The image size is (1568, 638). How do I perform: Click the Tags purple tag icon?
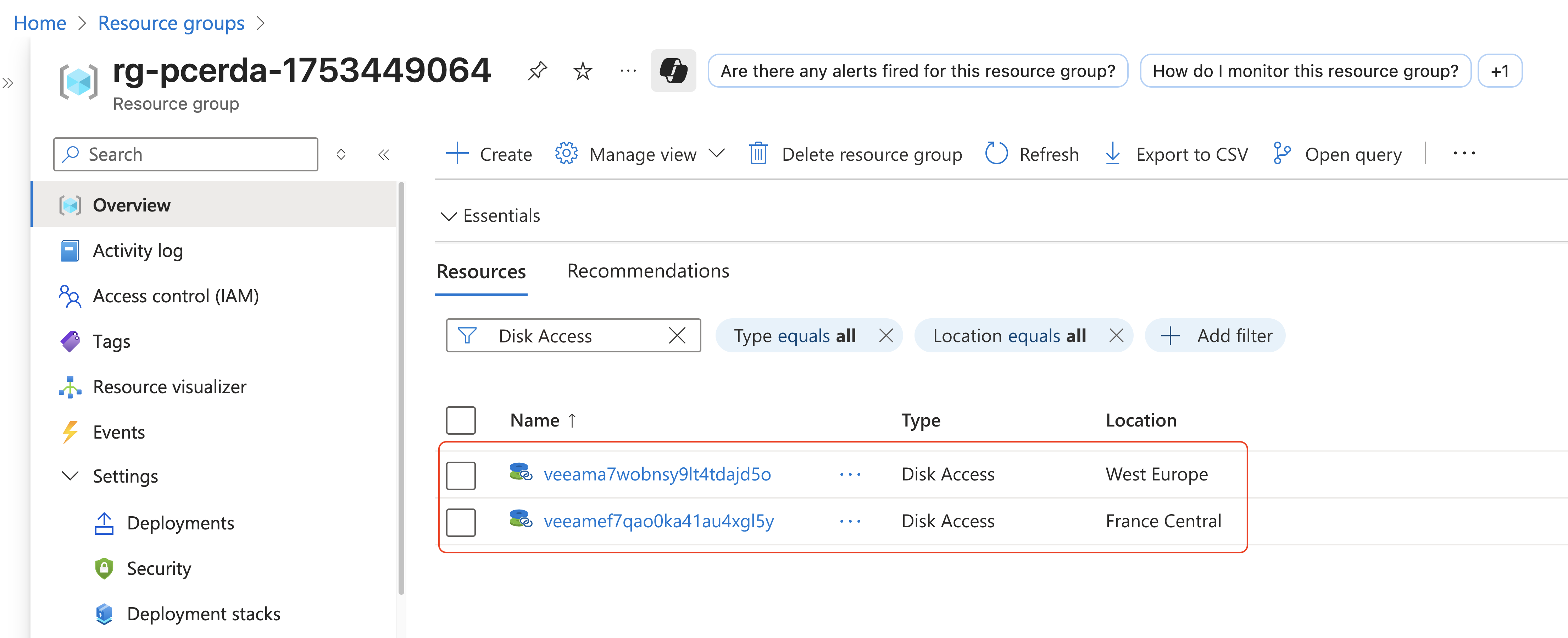click(70, 341)
